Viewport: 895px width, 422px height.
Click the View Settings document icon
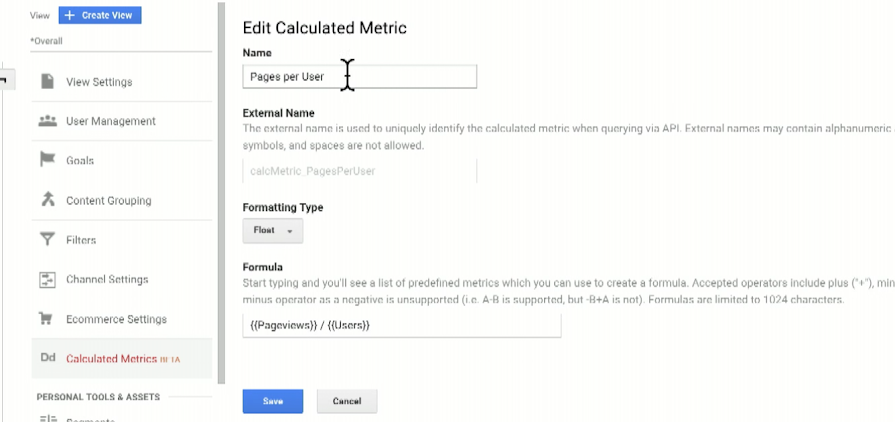[47, 81]
